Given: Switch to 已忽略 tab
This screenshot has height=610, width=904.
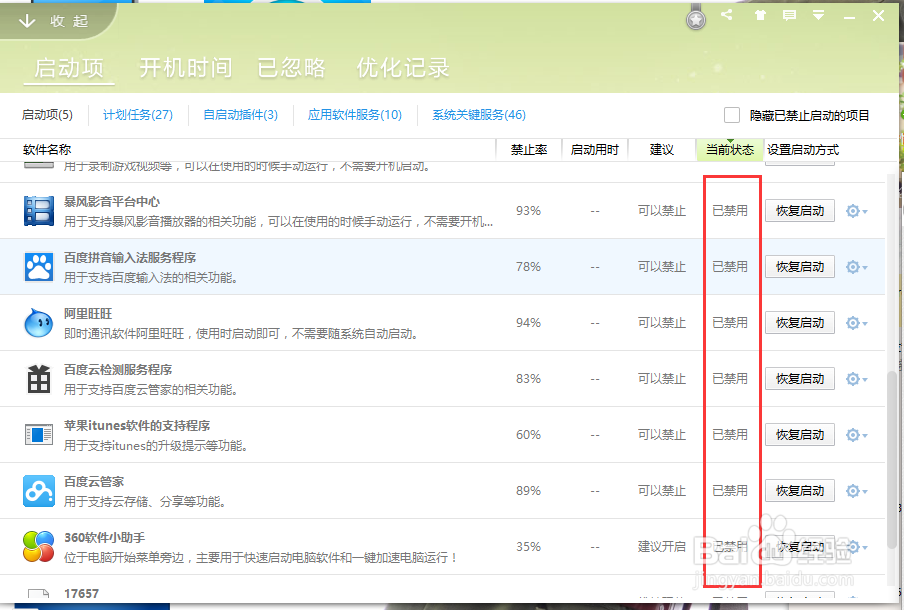Looking at the screenshot, I should [291, 68].
